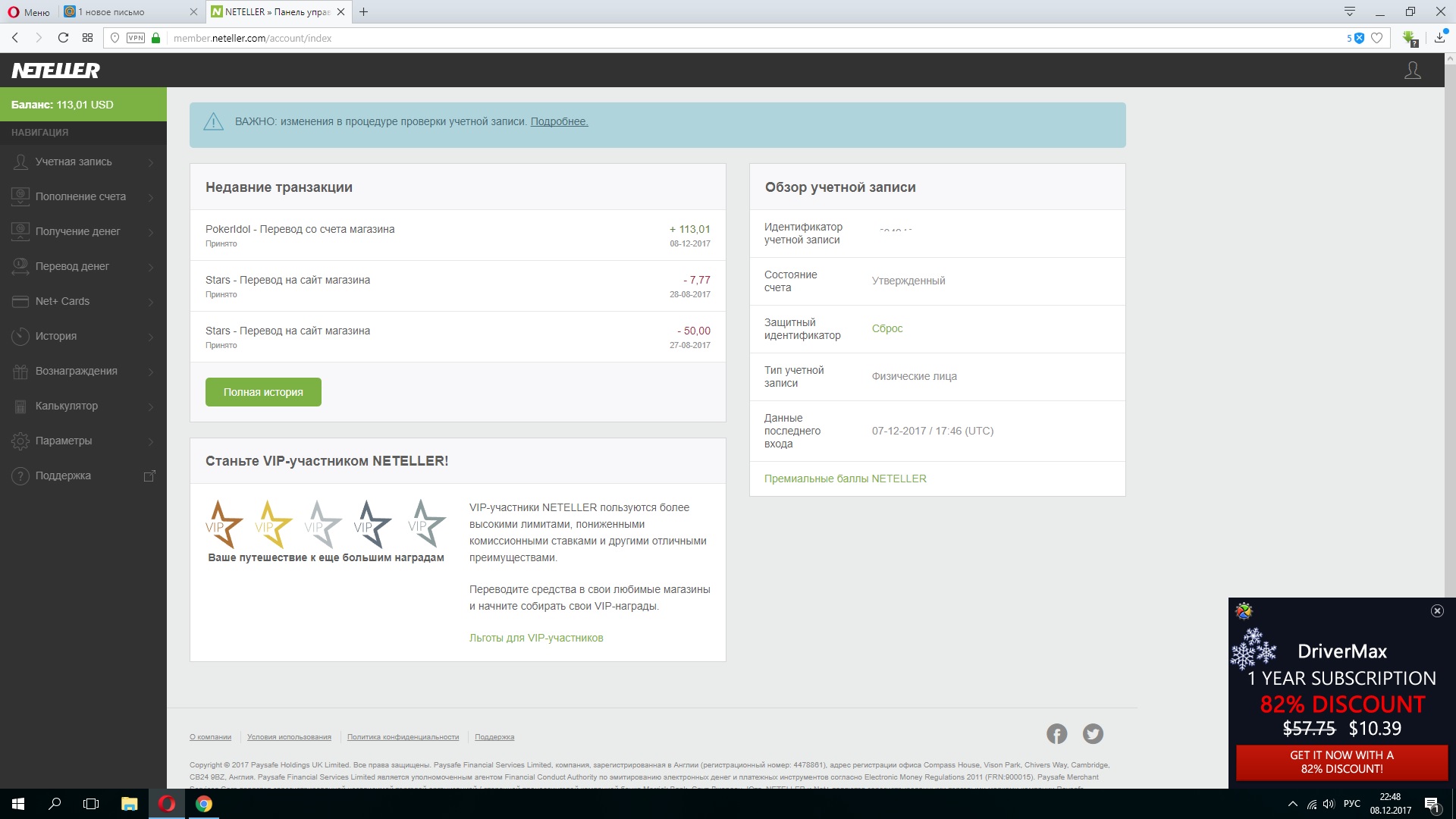Click the Параметры gear icon

20,441
